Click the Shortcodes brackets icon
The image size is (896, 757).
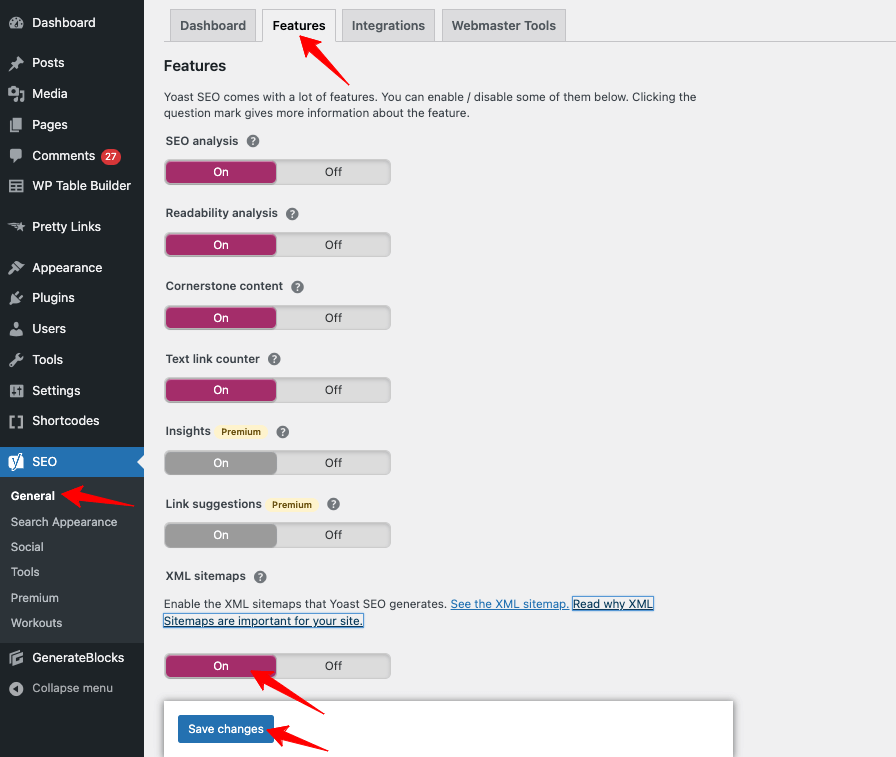pyautogui.click(x=17, y=421)
